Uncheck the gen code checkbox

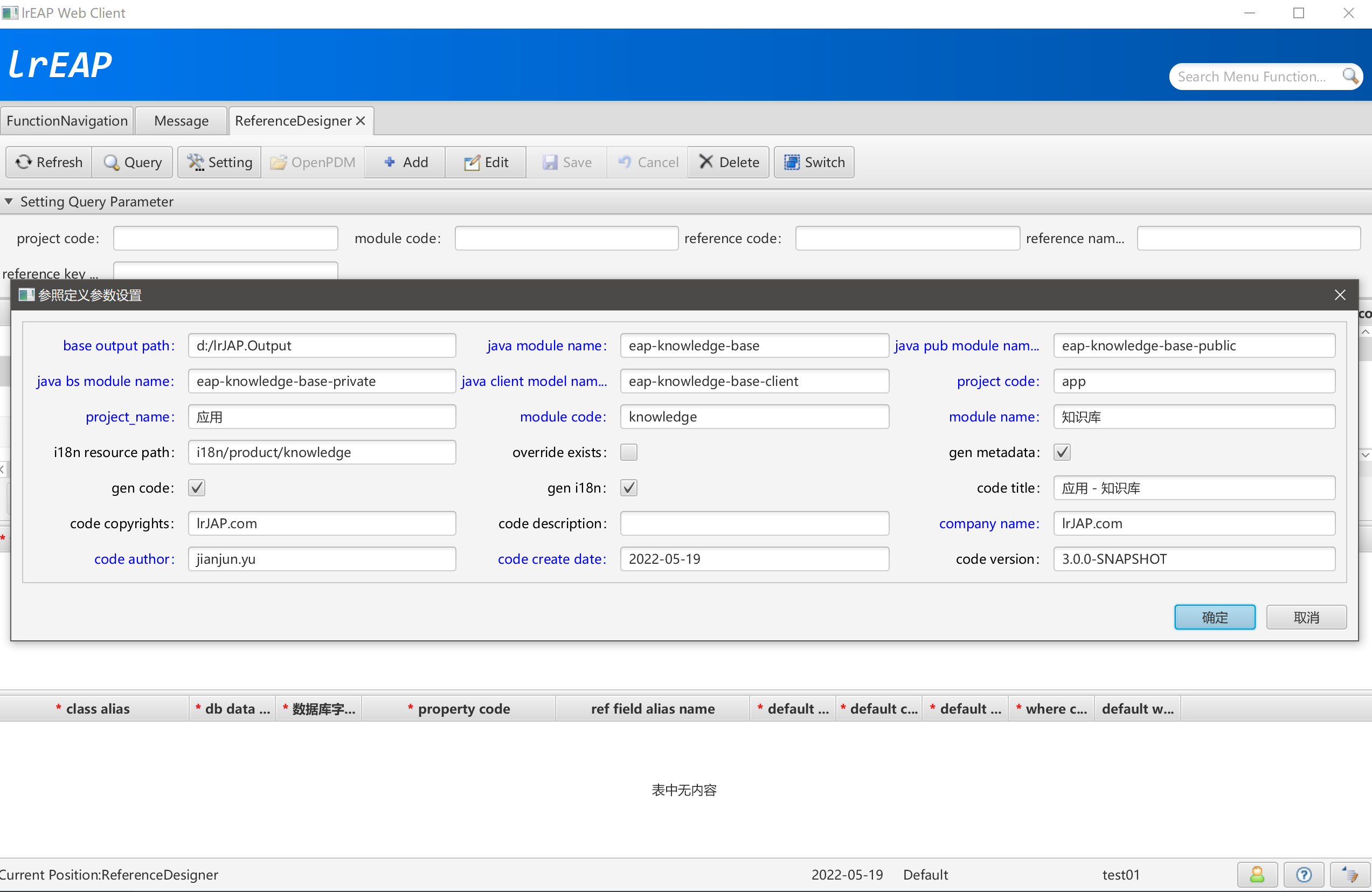pyautogui.click(x=197, y=488)
